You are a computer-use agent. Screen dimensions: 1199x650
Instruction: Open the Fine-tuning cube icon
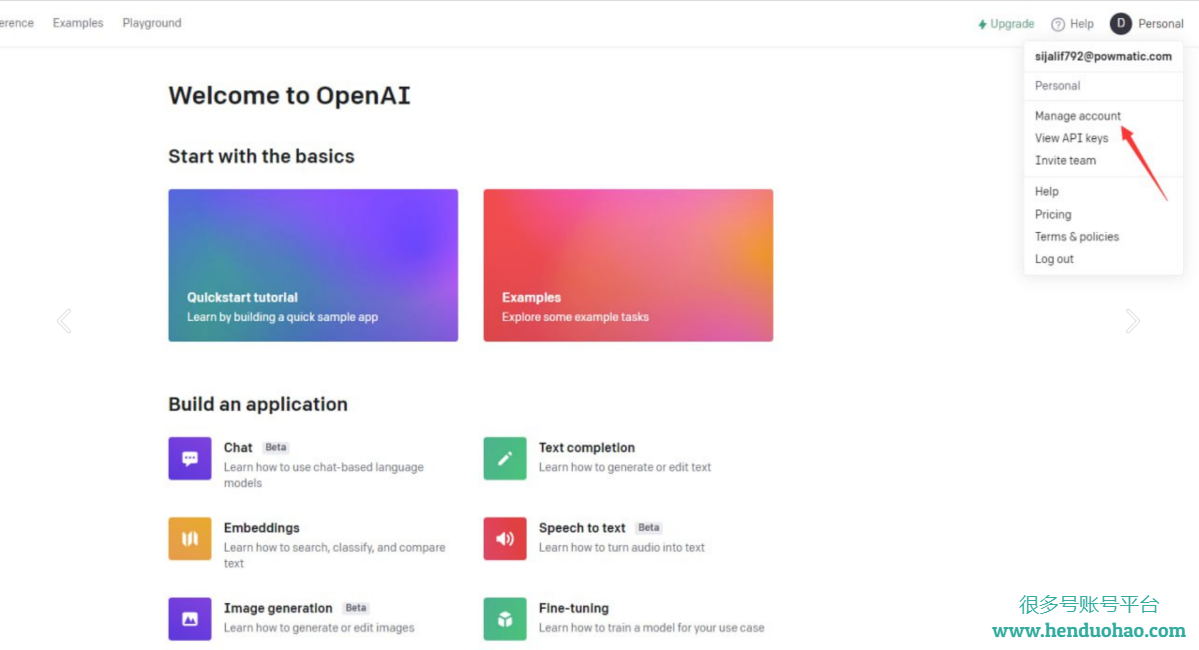(505, 619)
